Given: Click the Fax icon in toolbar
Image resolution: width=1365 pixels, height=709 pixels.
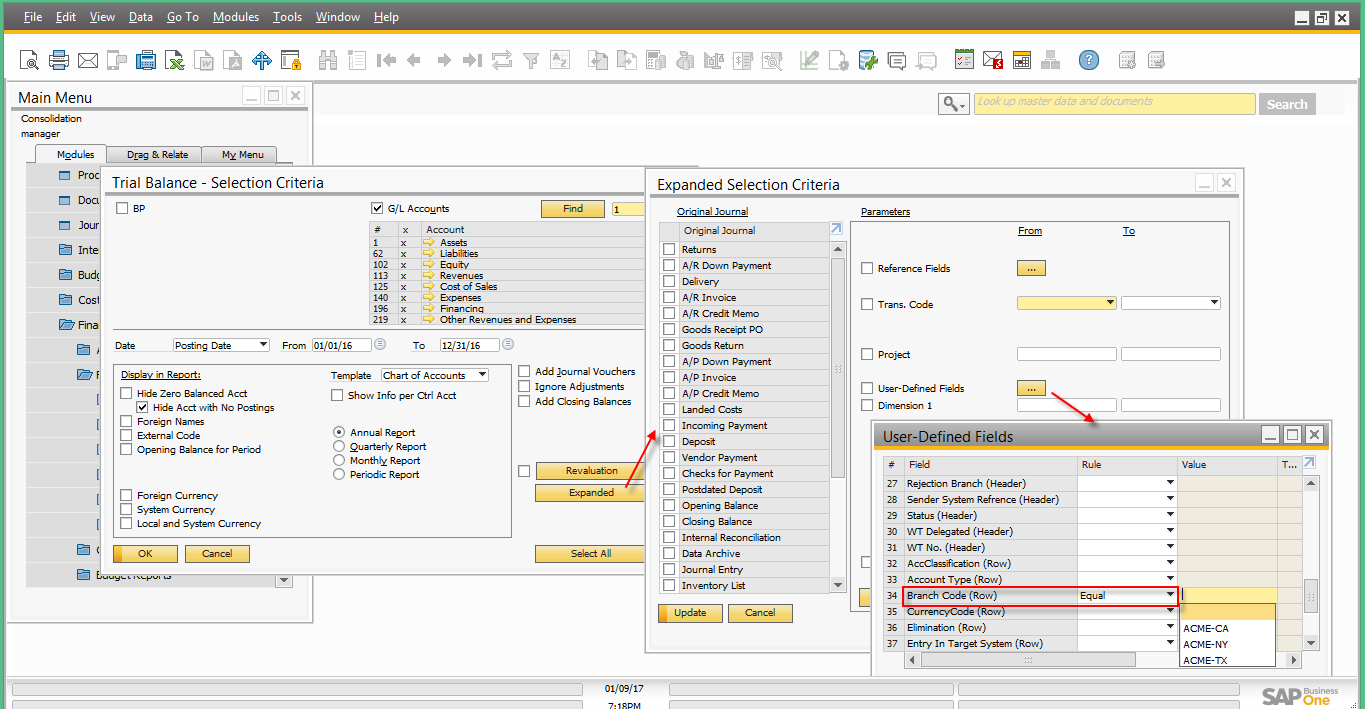Looking at the screenshot, I should pyautogui.click(x=146, y=61).
